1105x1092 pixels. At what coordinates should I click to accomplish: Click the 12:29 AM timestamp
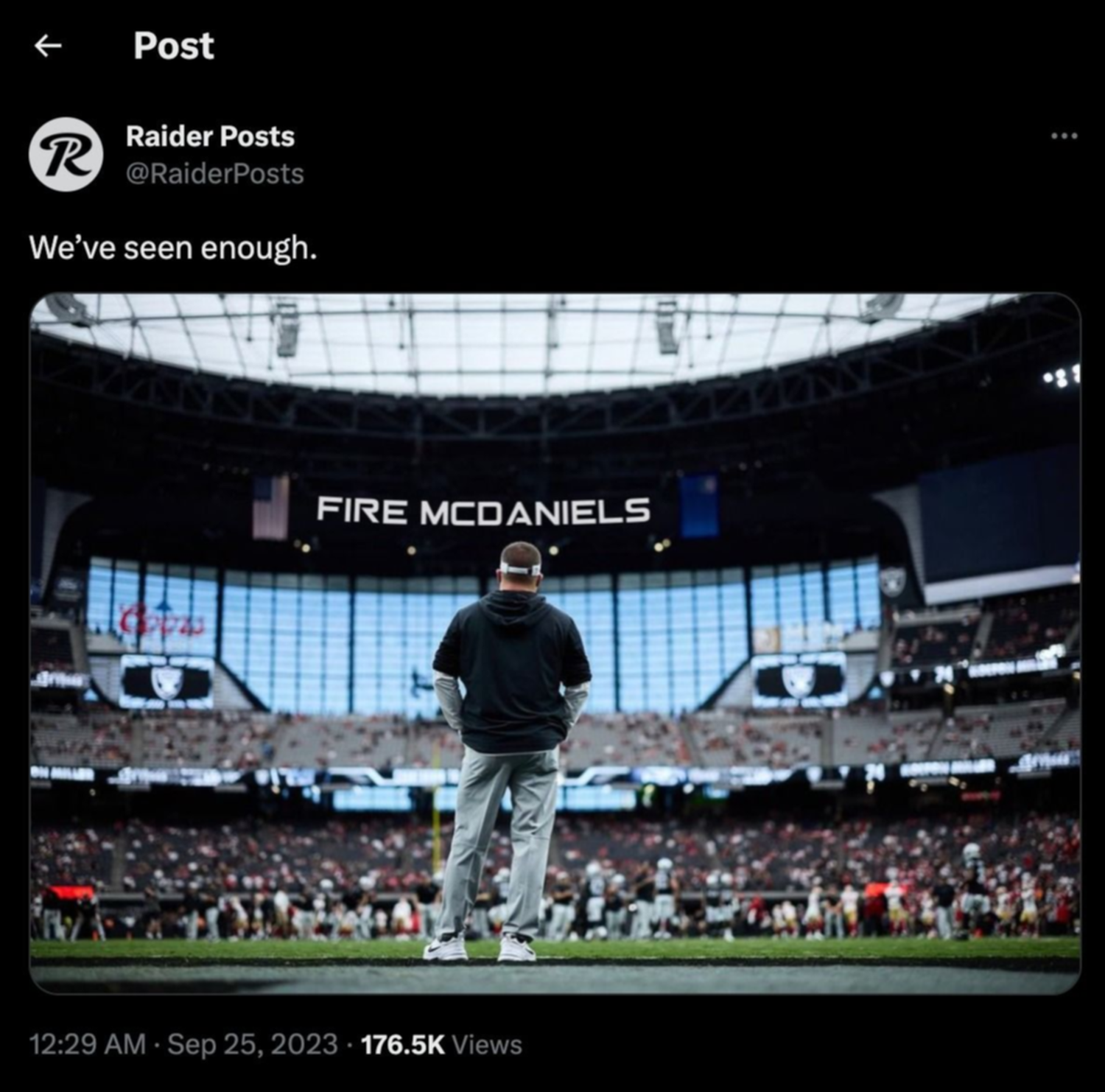pos(87,1044)
